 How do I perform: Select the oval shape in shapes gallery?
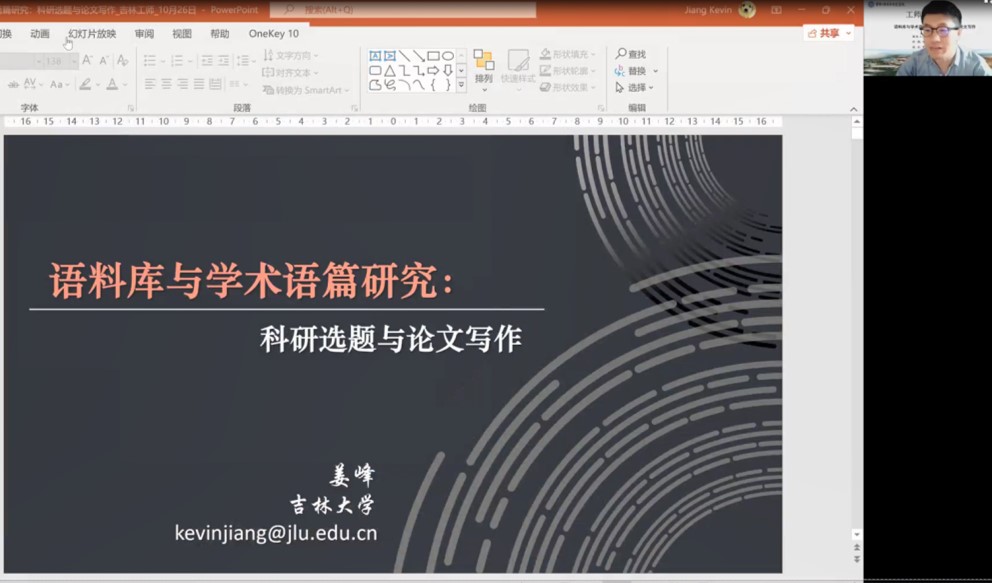pos(447,56)
